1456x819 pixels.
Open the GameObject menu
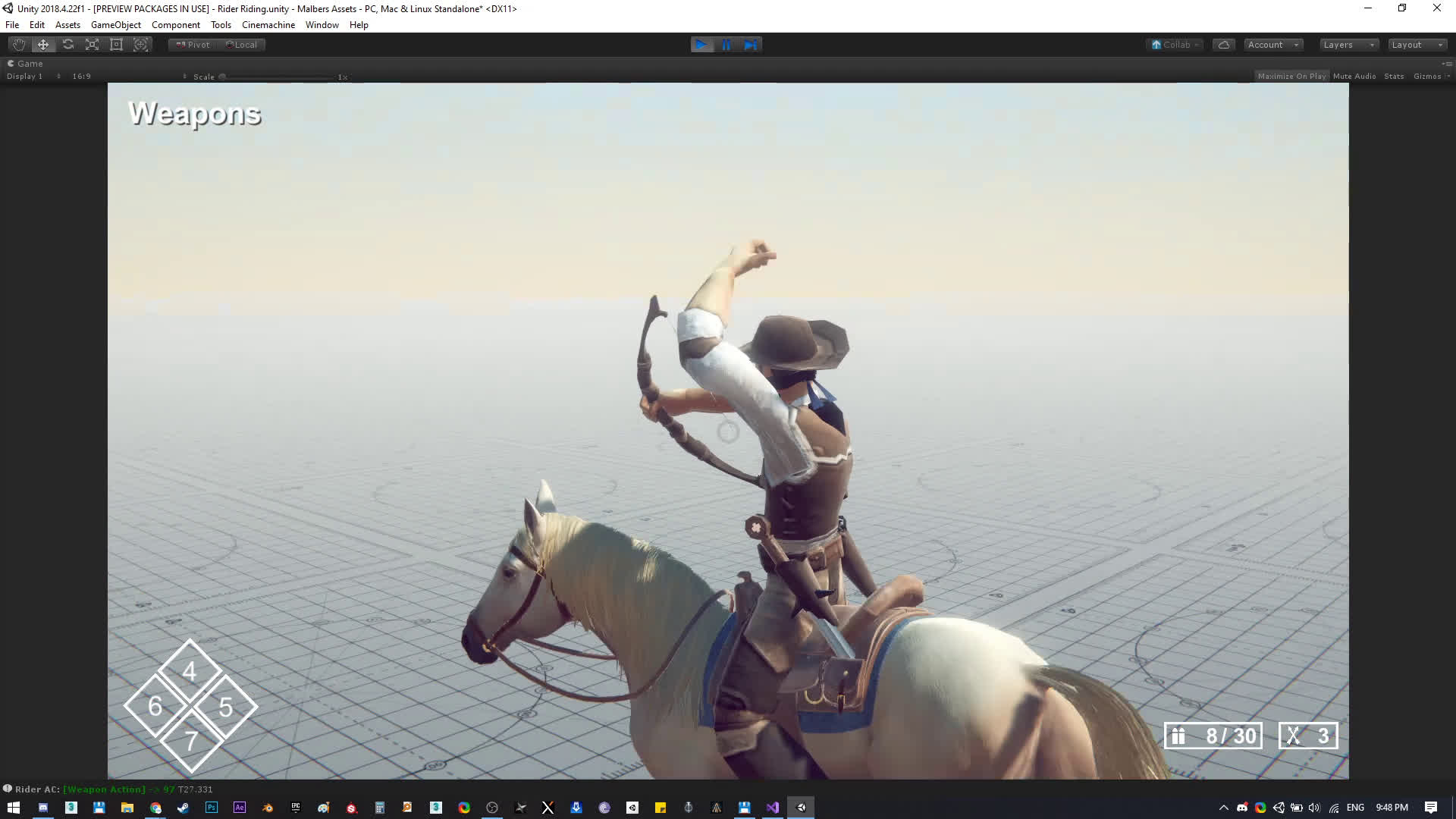click(115, 25)
